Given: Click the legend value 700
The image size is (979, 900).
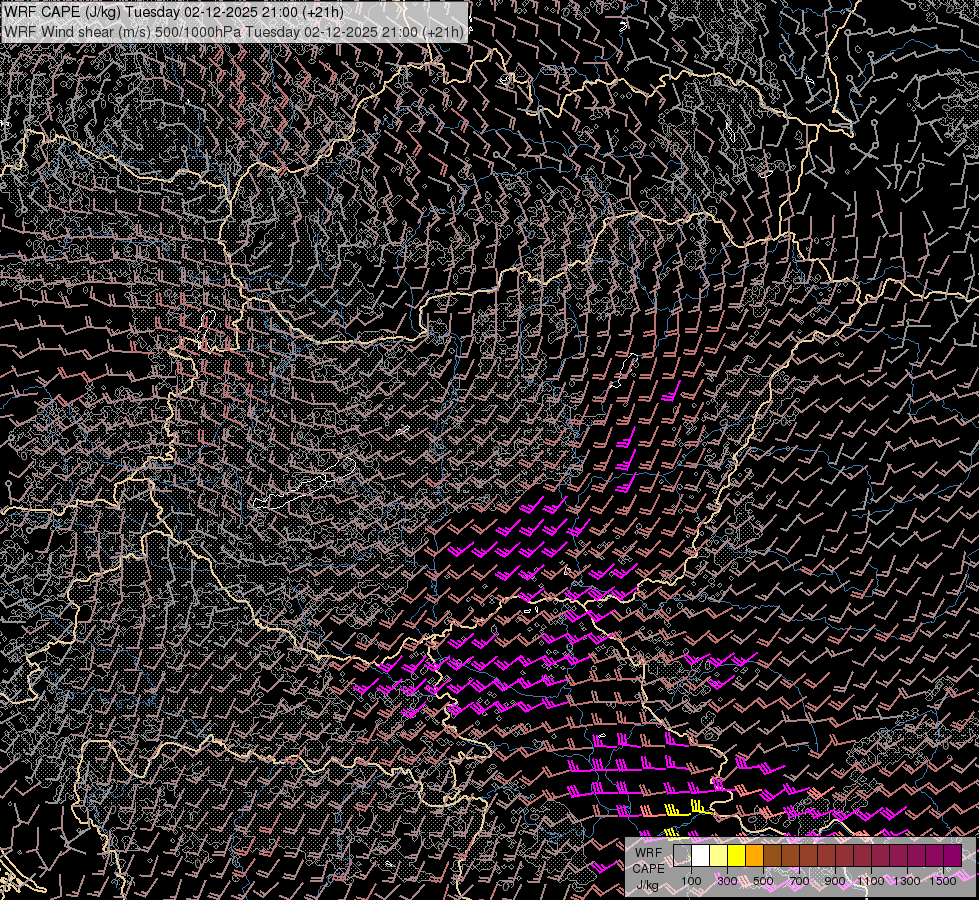Looking at the screenshot, I should (799, 881).
